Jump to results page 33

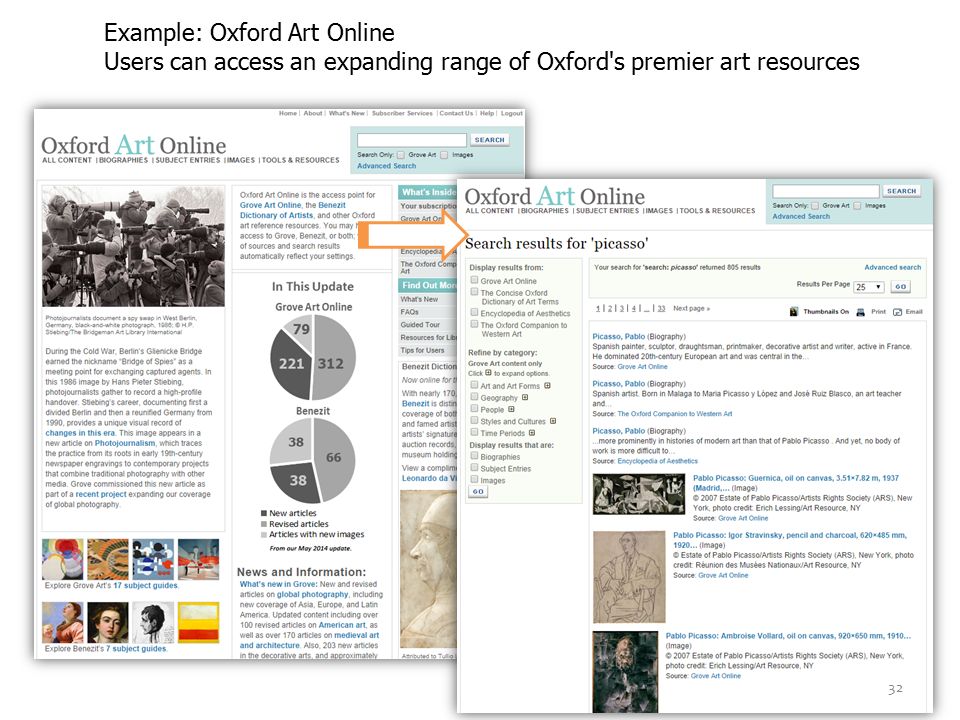click(661, 309)
